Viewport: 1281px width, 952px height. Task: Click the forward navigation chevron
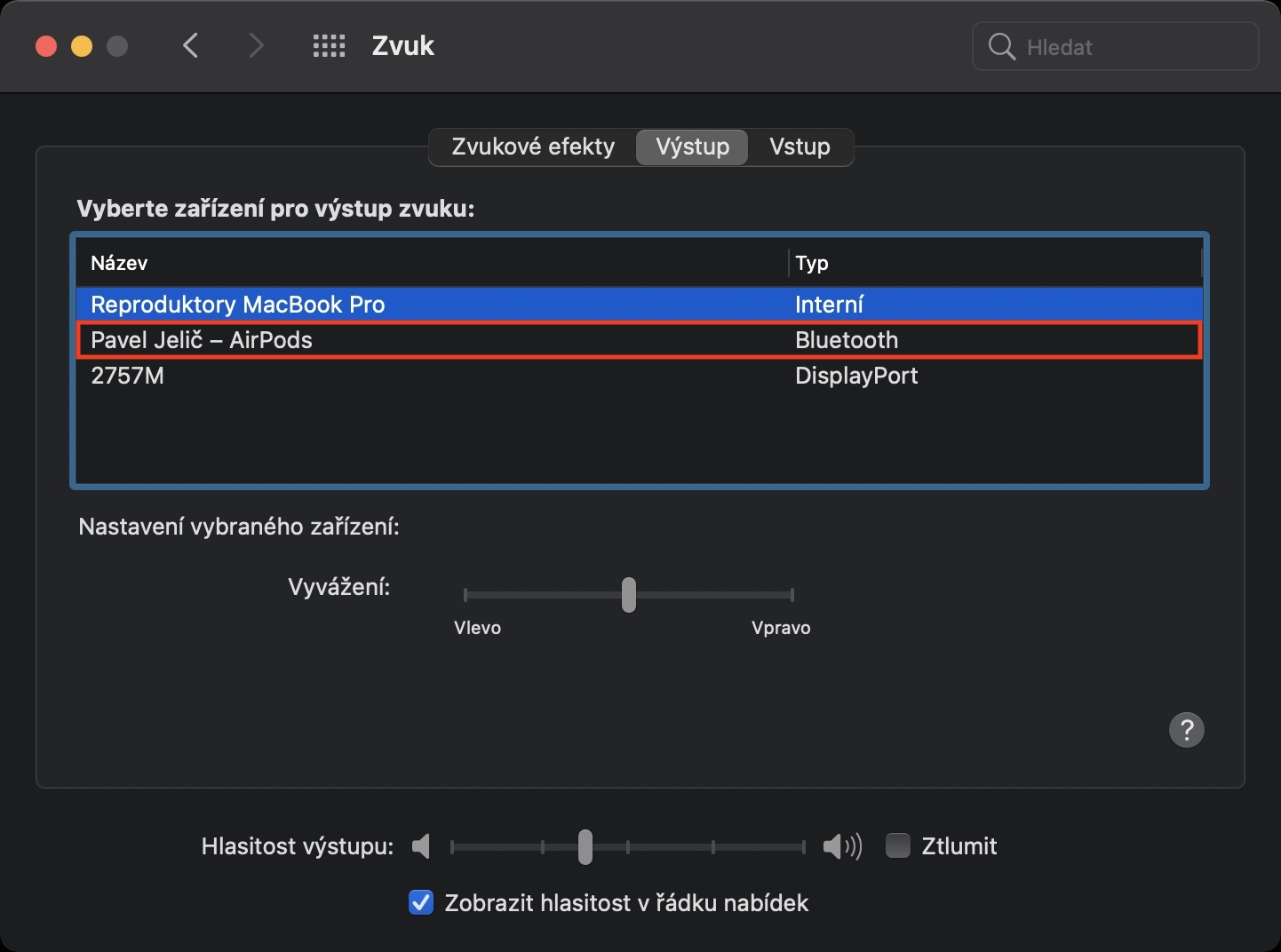[x=256, y=46]
